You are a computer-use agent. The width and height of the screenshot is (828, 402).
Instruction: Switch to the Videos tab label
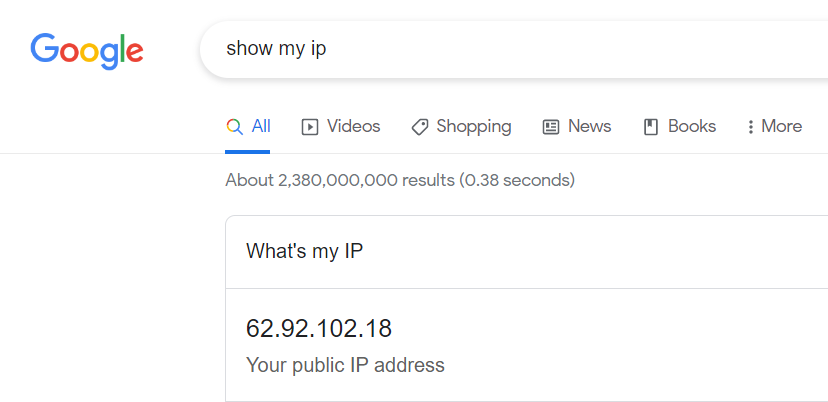coord(353,126)
